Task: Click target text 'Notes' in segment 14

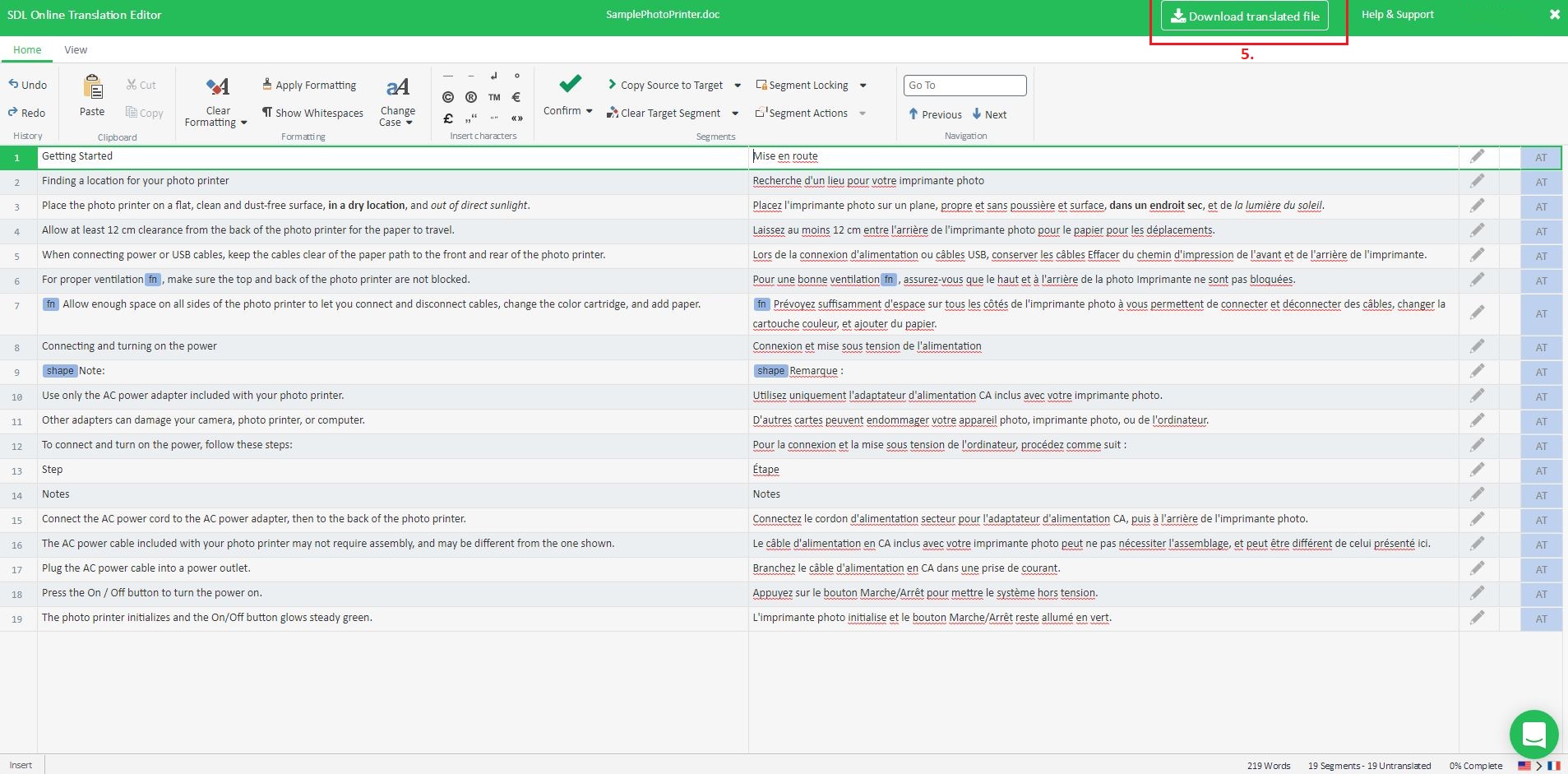Action: tap(766, 494)
